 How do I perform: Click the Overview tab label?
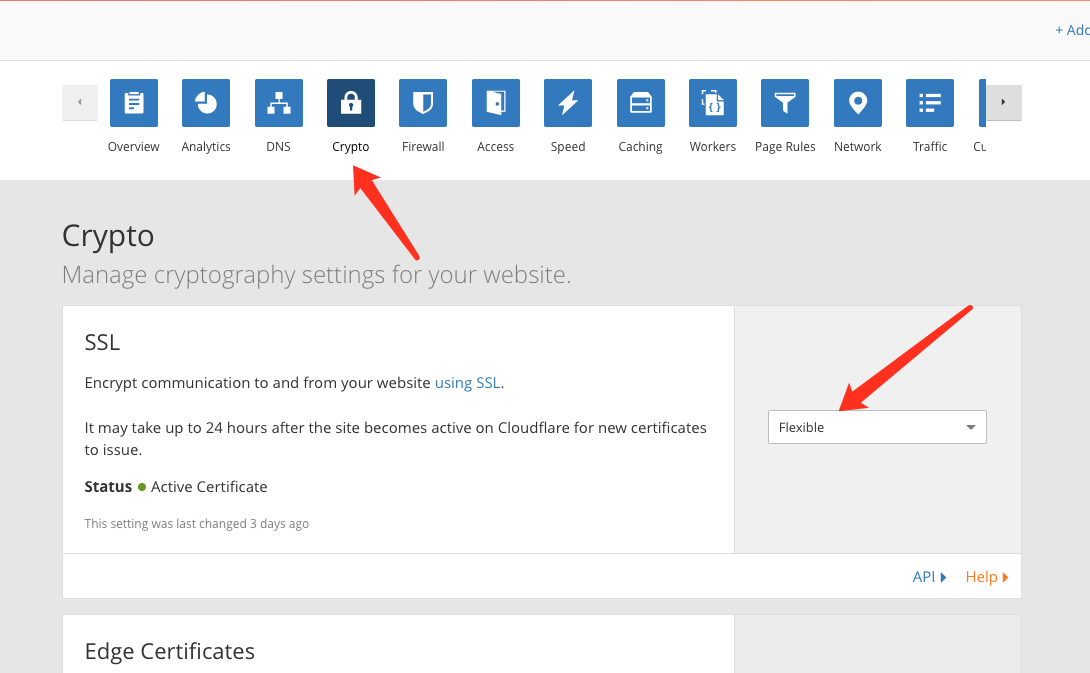pos(133,147)
